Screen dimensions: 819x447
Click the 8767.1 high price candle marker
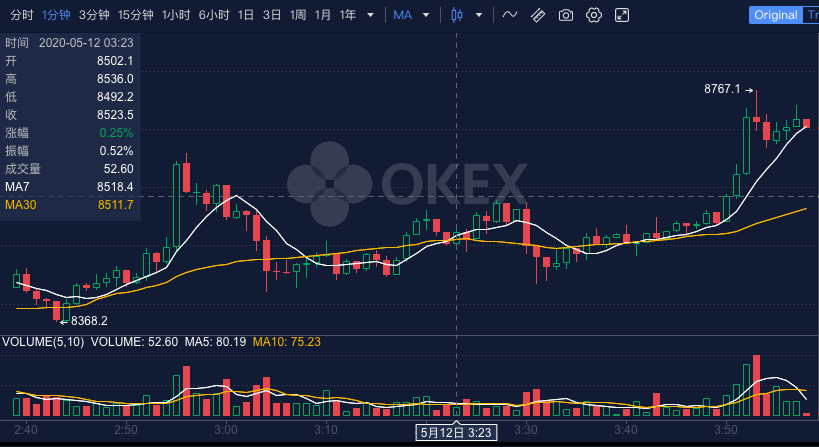pyautogui.click(x=728, y=89)
